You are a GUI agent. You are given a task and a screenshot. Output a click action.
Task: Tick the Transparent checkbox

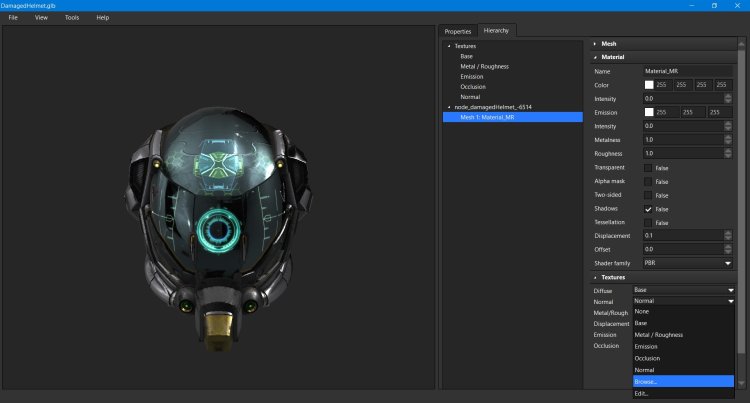point(648,167)
